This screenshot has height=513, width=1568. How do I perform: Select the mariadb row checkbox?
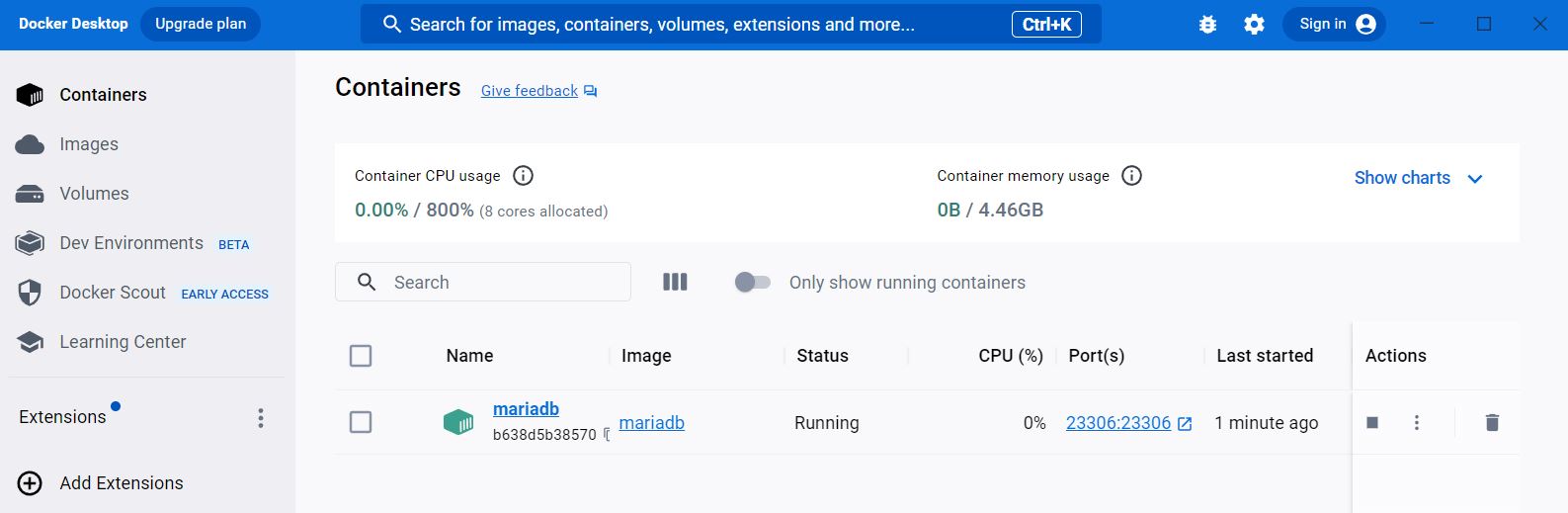pyautogui.click(x=361, y=423)
